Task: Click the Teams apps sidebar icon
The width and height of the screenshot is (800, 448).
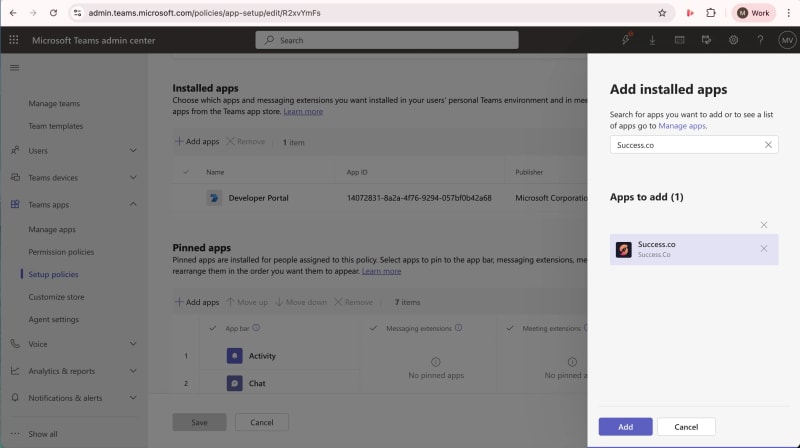Action: (x=15, y=204)
